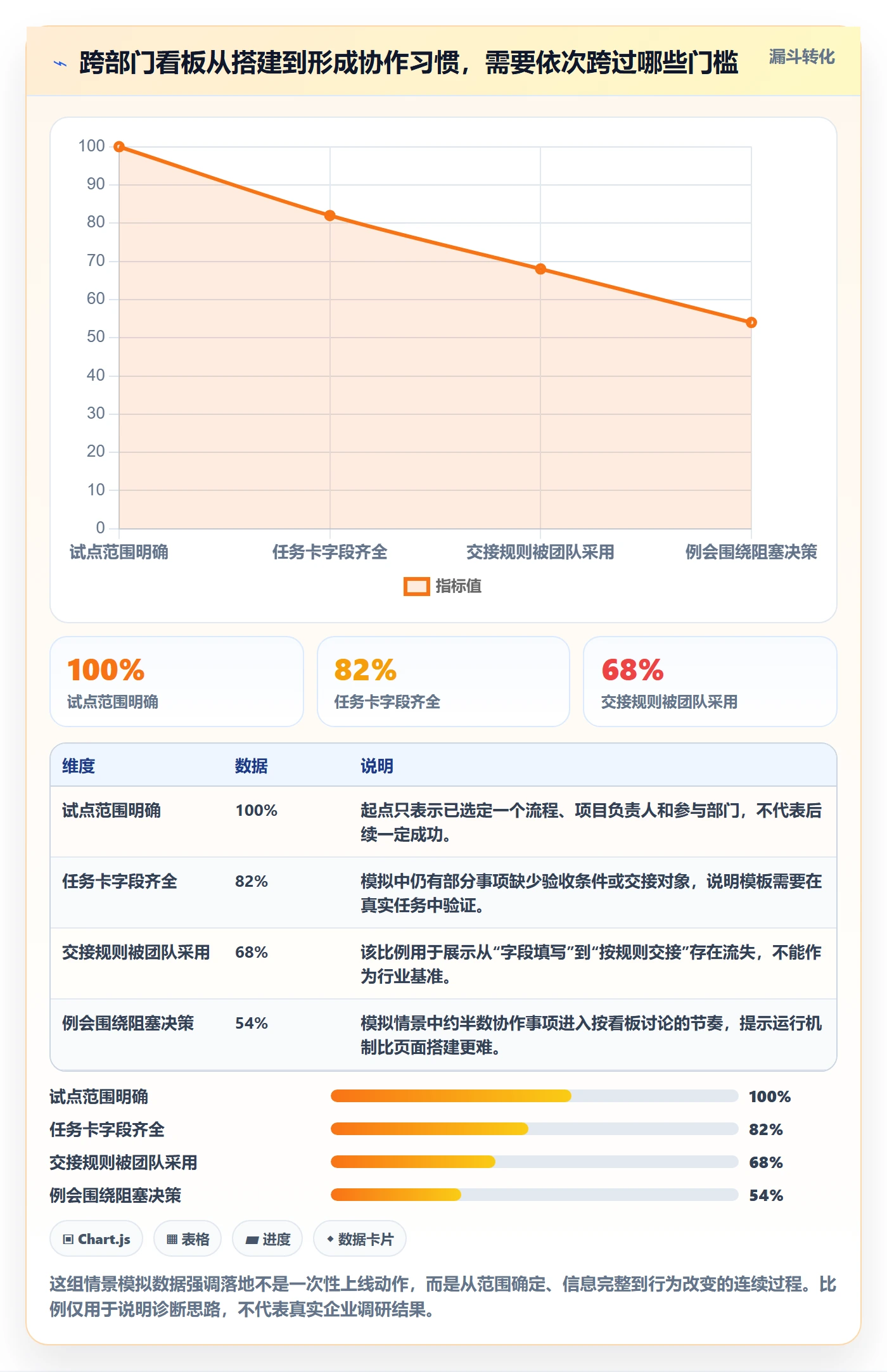This screenshot has width=887, height=1372.
Task: Click the x-axis label 例会围绕阻塞决策
Action: point(751,552)
